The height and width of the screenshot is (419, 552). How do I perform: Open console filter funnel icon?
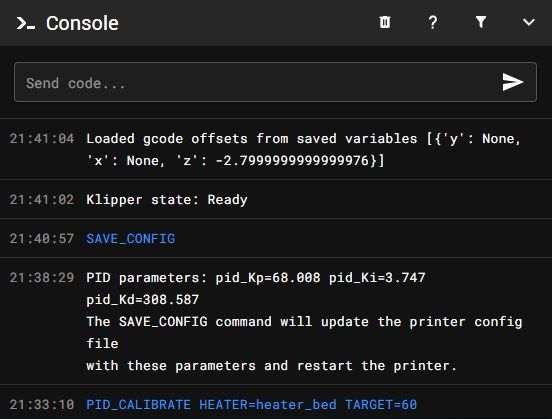coord(481,22)
